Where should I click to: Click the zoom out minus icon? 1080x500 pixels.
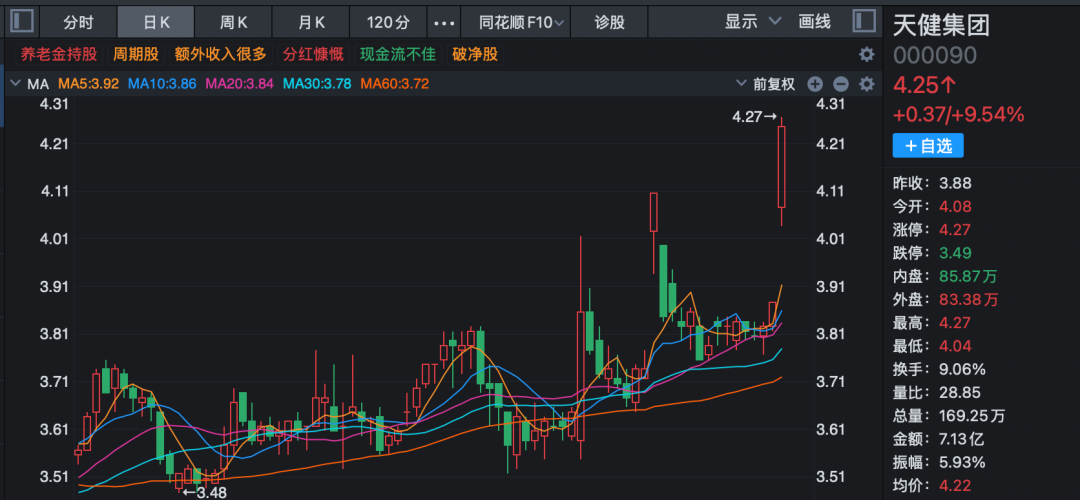[840, 84]
